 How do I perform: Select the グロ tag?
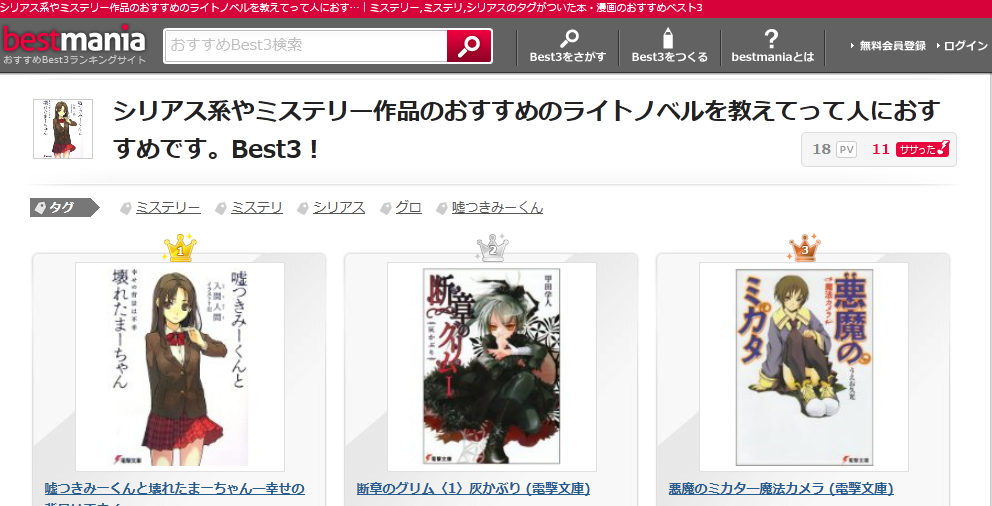pos(408,207)
